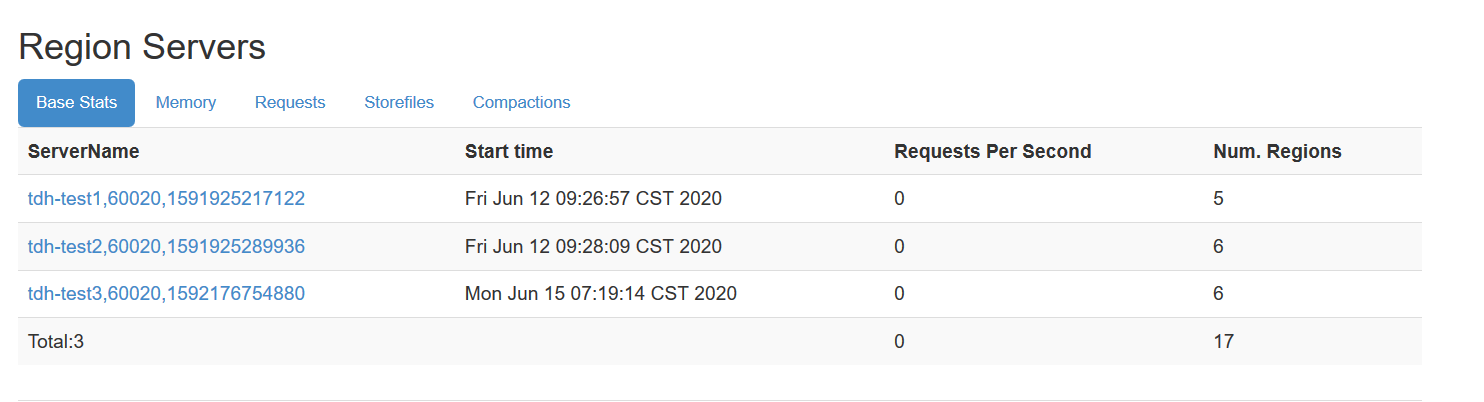Viewport: 1484px width, 402px height.
Task: Select the Mon Jun 15 start time
Action: (600, 294)
